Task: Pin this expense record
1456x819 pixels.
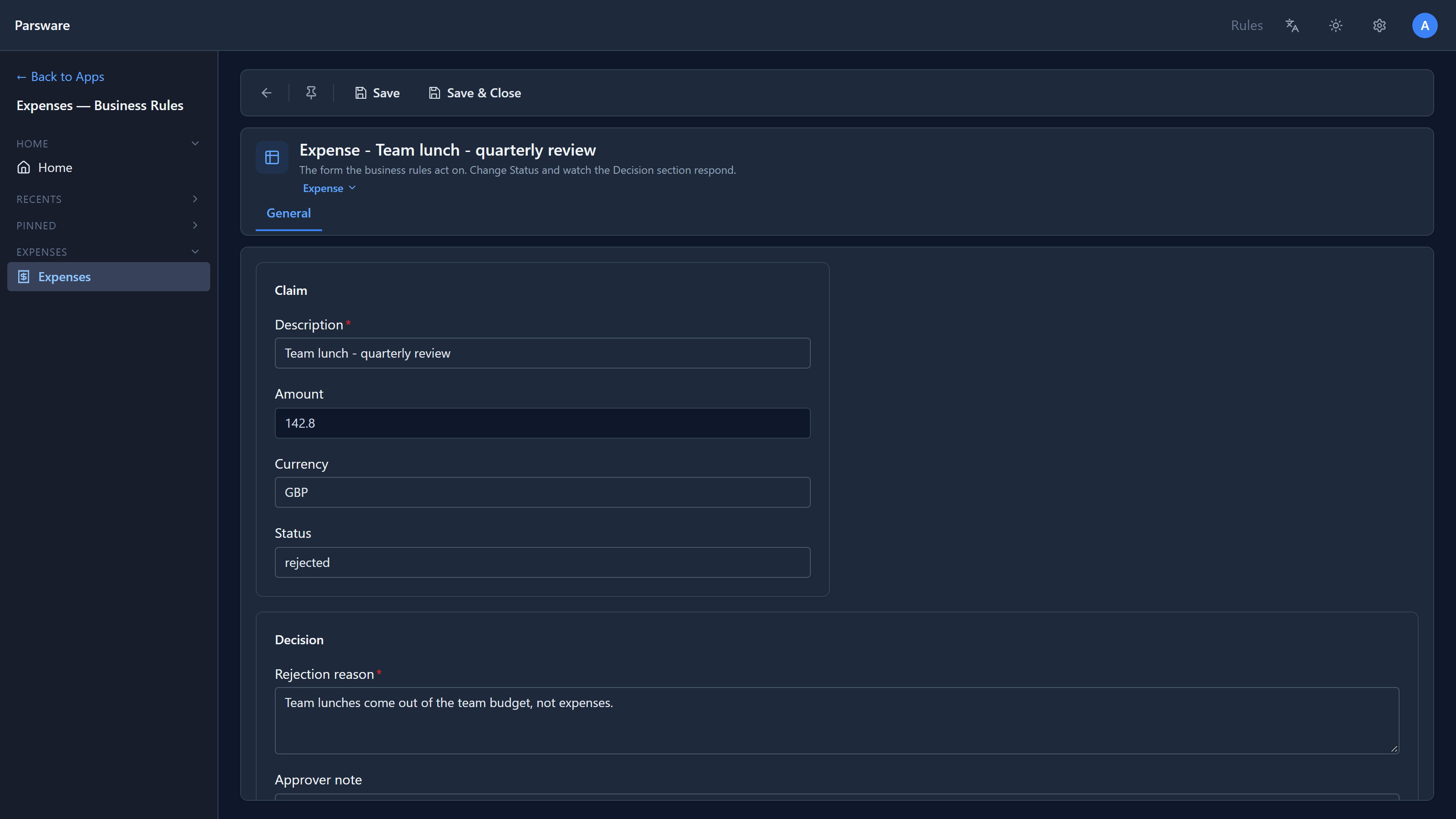Action: coord(311,93)
